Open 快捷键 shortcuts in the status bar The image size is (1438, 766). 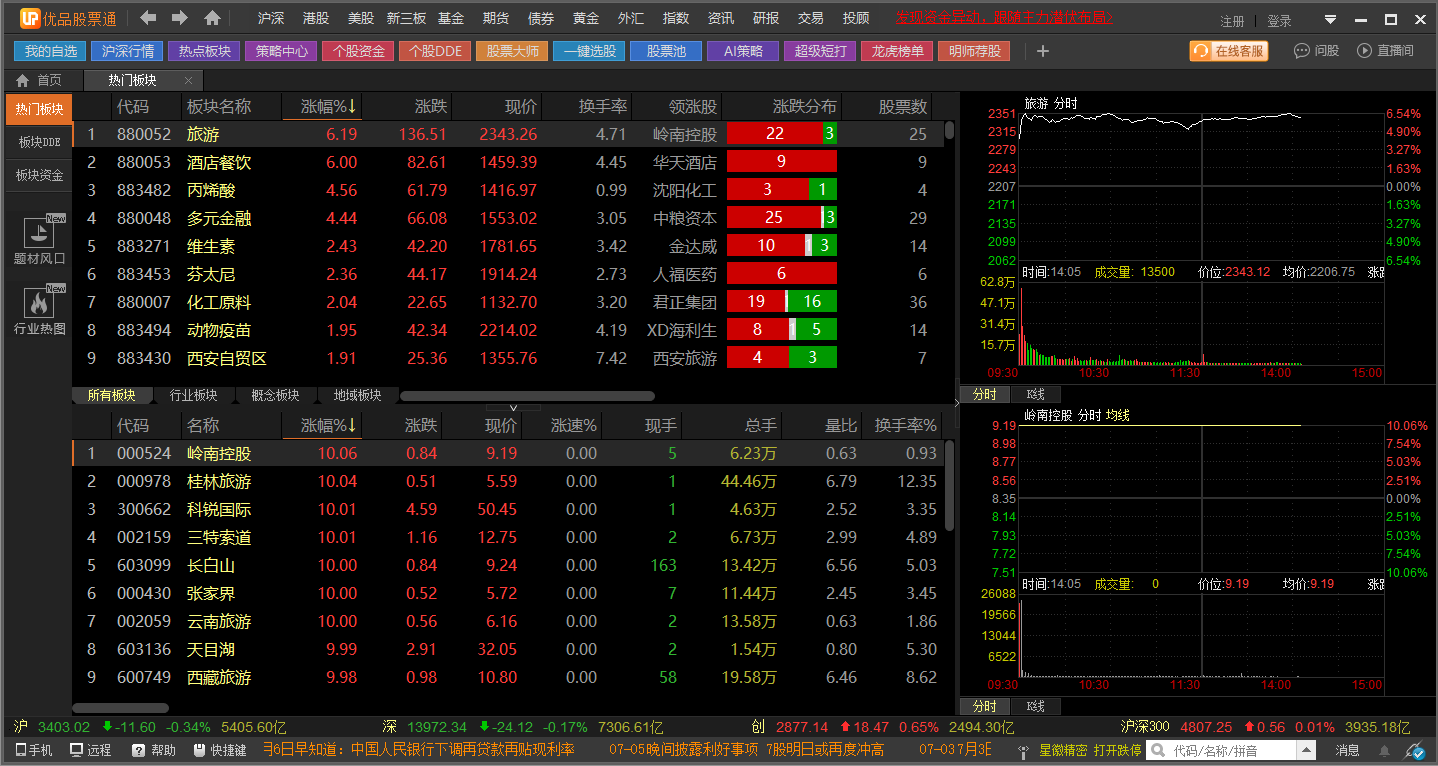click(x=220, y=750)
